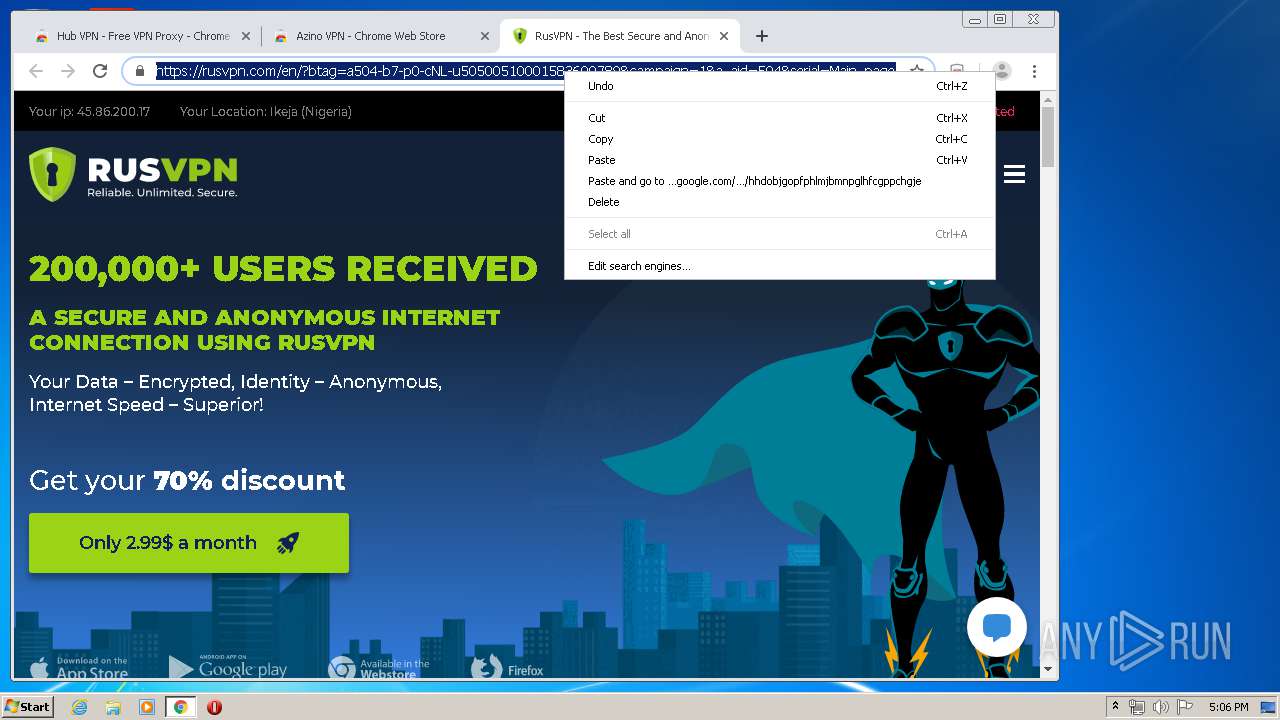Choose Paste in context menu
This screenshot has height=720, width=1280.
point(779,160)
